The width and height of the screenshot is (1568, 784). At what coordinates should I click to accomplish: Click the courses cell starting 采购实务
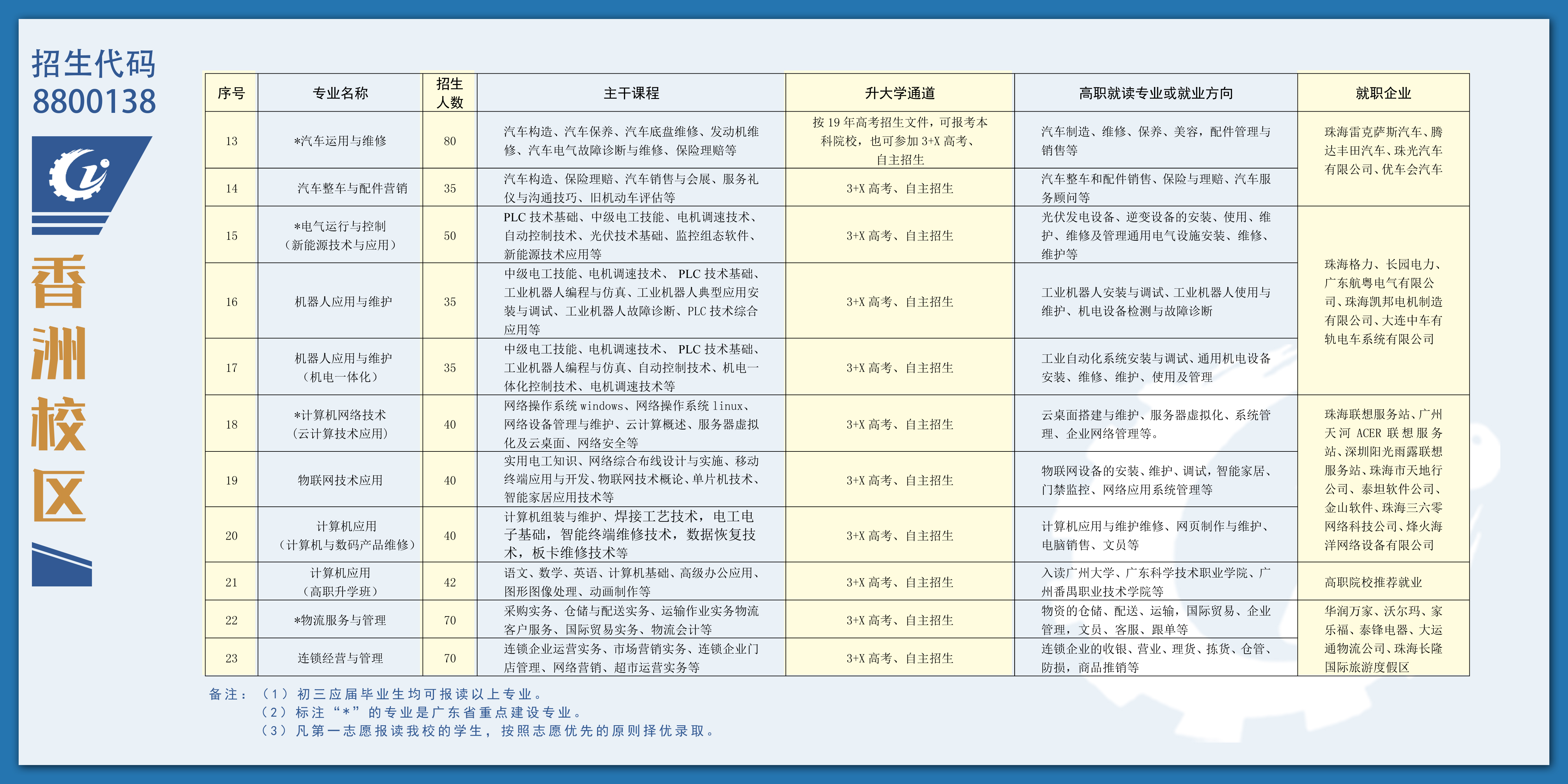pyautogui.click(x=631, y=620)
